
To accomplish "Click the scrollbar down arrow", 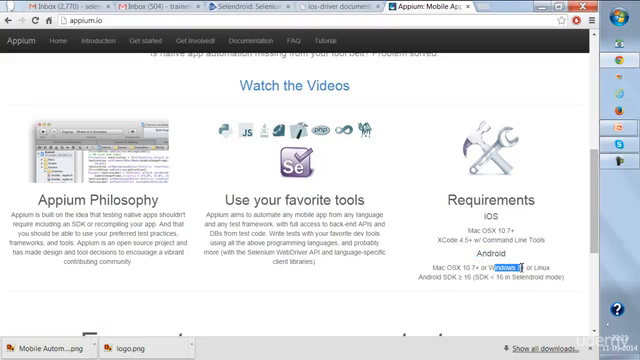I will pos(594,331).
